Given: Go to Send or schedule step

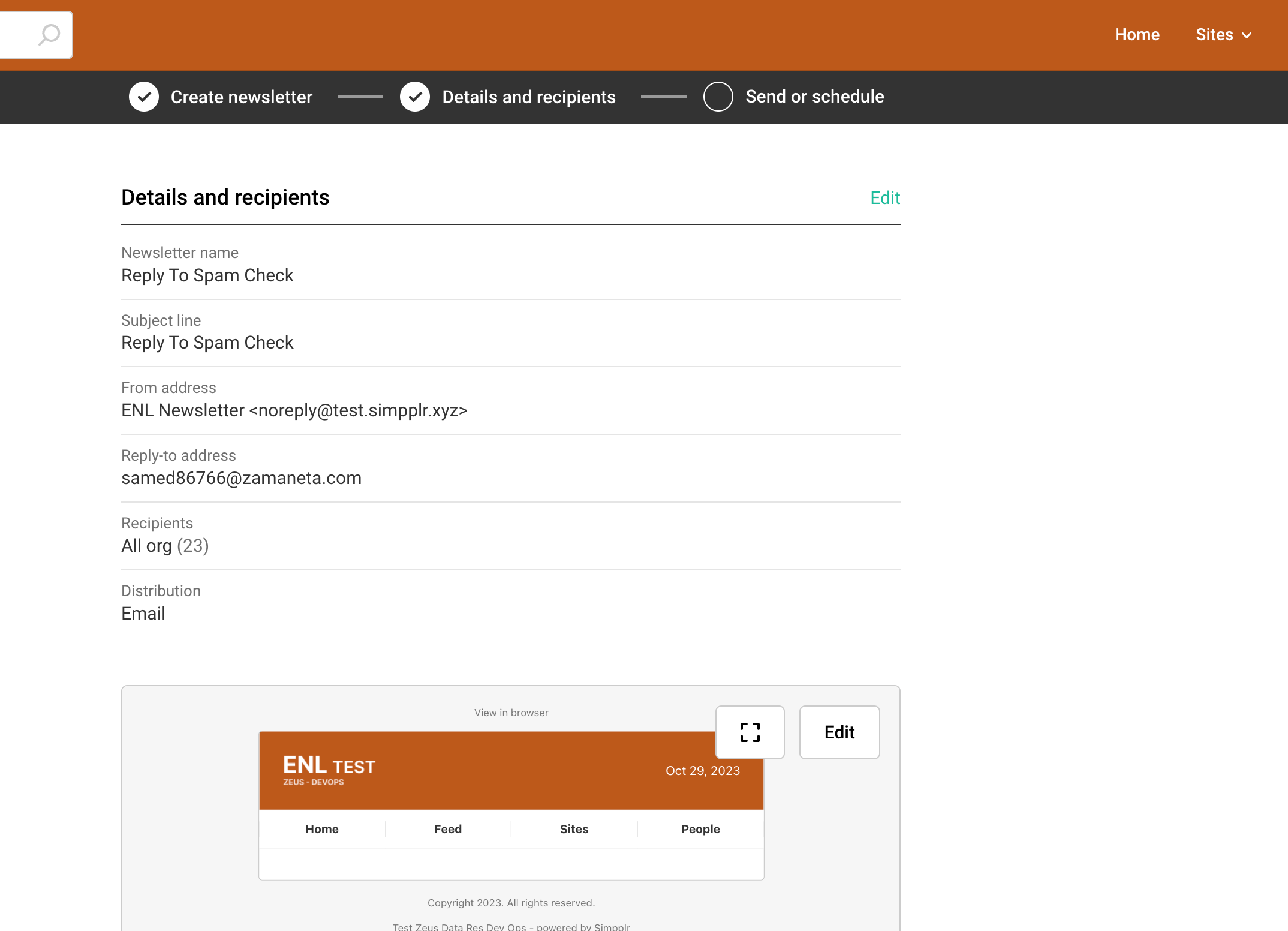Looking at the screenshot, I should [x=814, y=97].
